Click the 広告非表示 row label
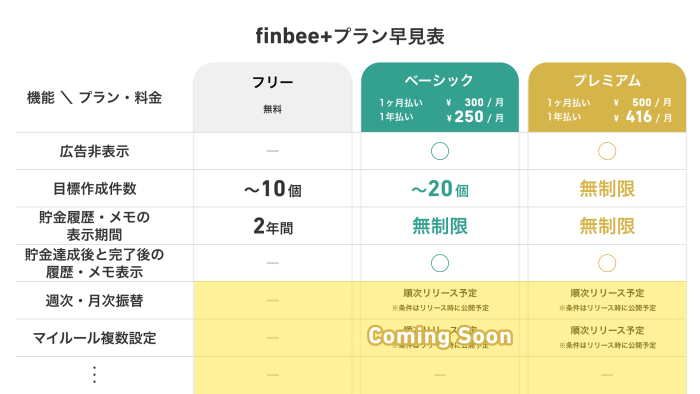This screenshot has height=394, width=700. 94,151
